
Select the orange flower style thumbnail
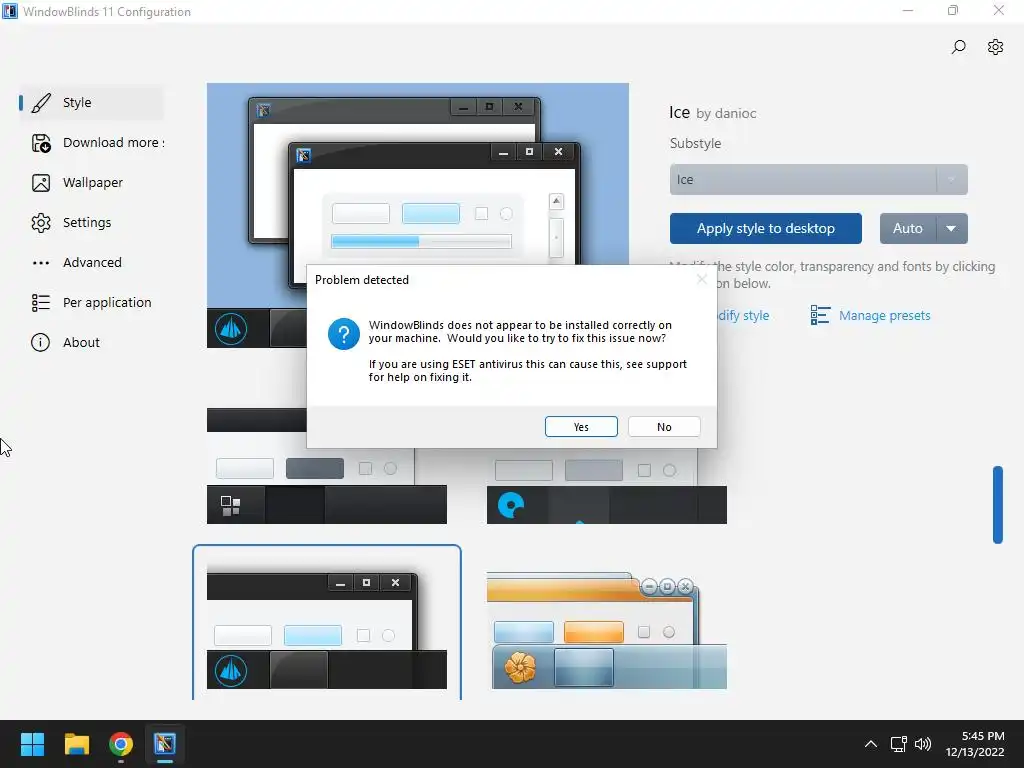[x=607, y=630]
